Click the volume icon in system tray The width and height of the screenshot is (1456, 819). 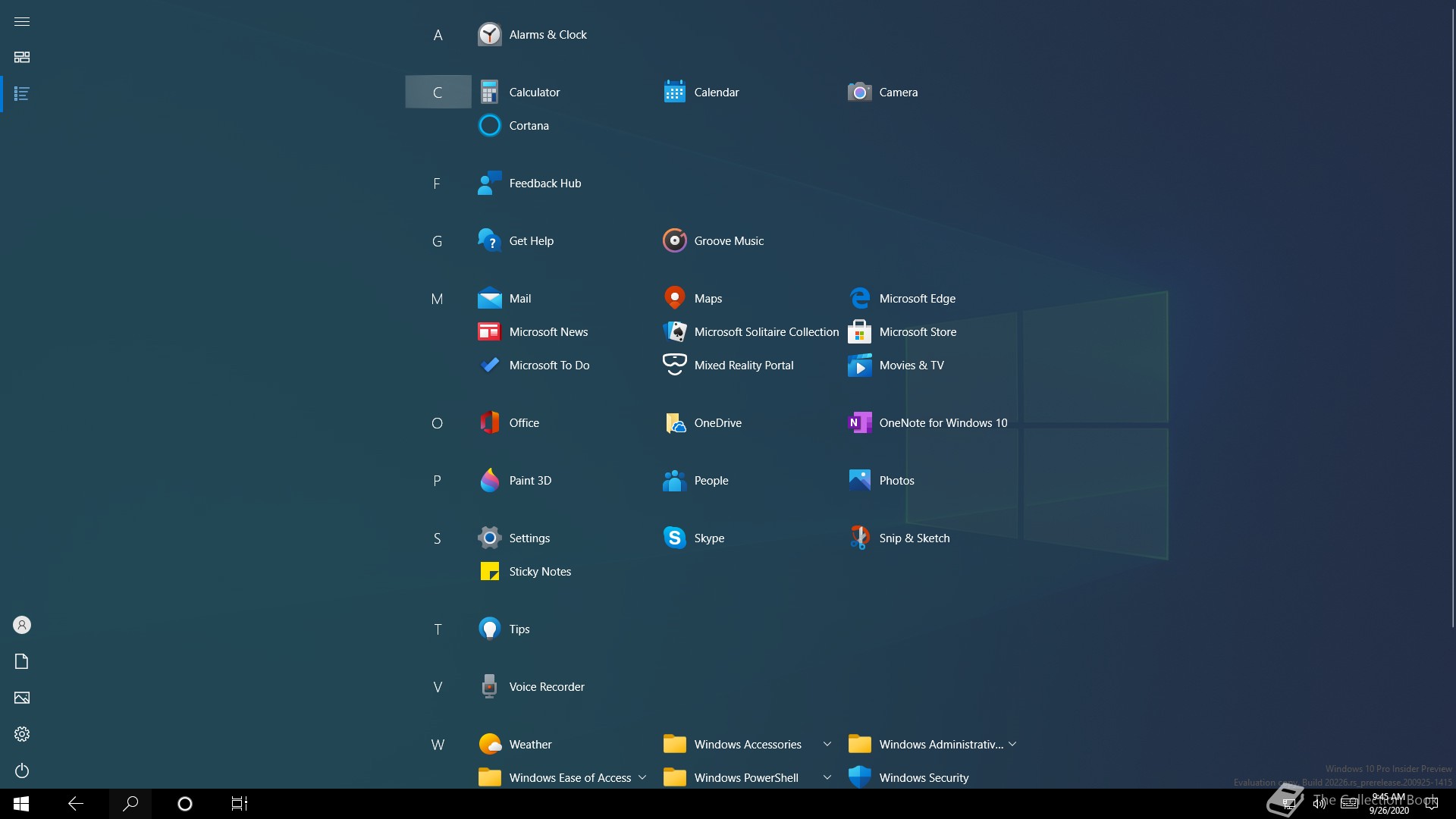click(x=1319, y=804)
